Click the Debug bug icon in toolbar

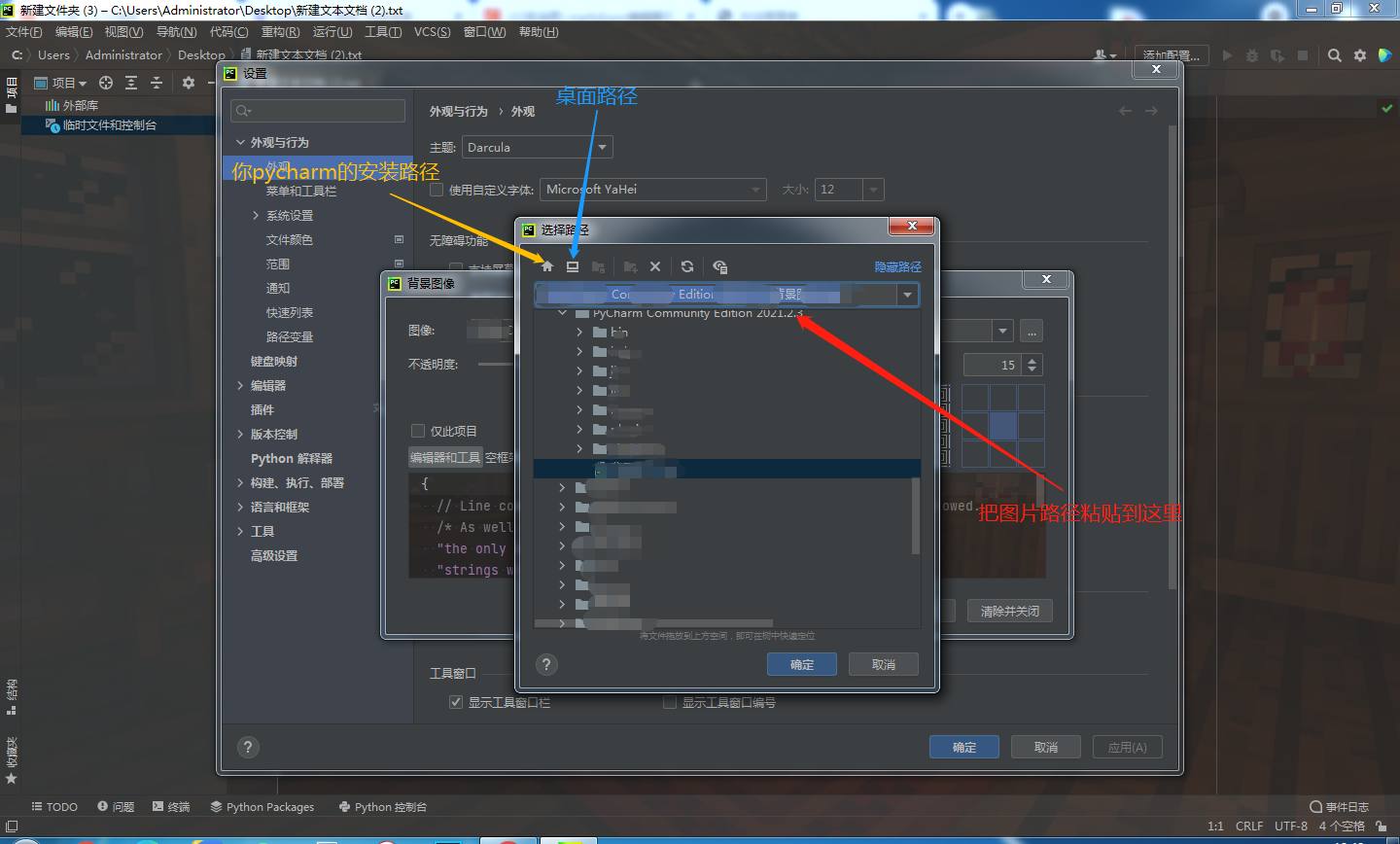pyautogui.click(x=1252, y=55)
